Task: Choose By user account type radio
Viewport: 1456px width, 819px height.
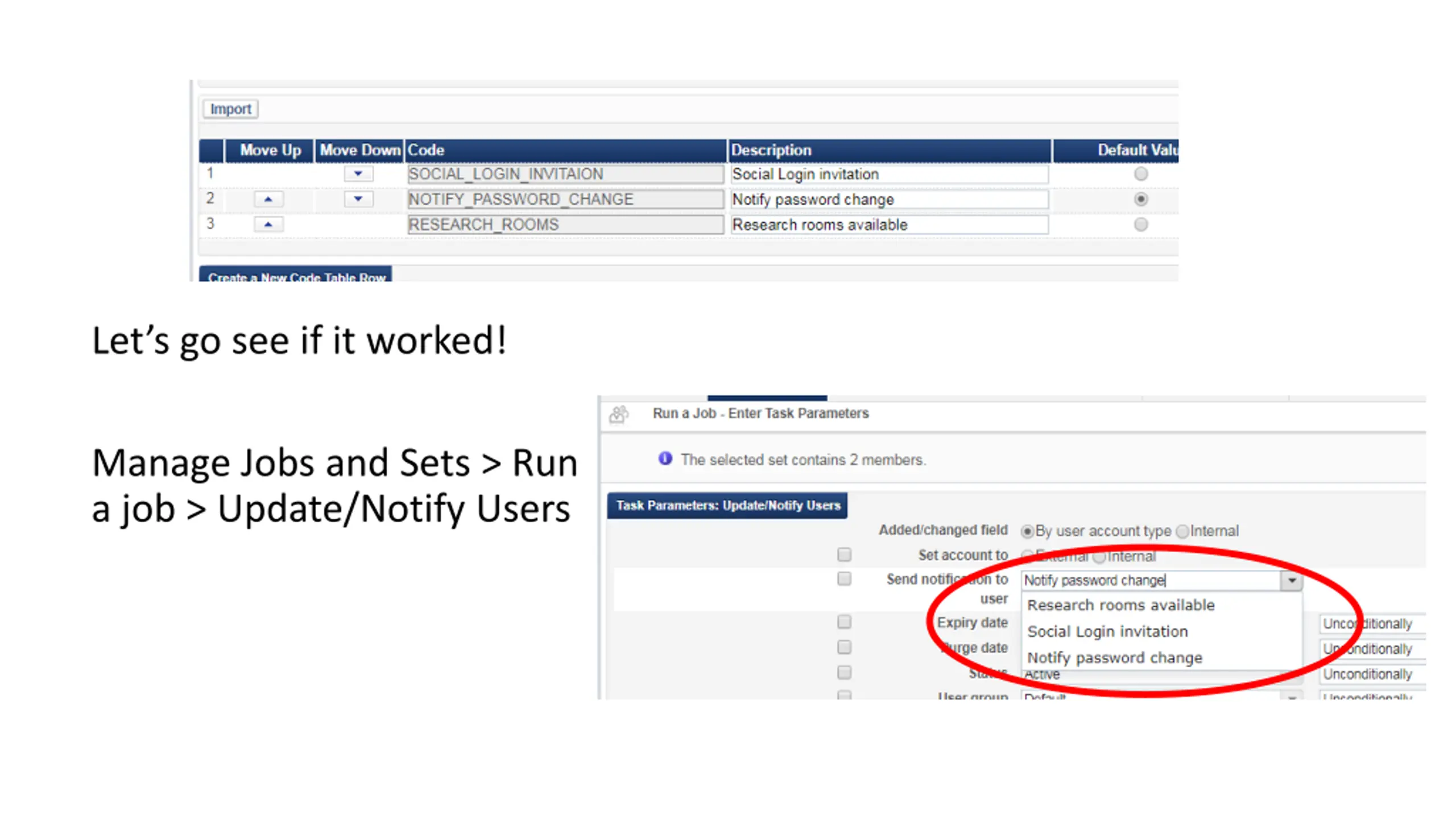Action: pos(1027,532)
